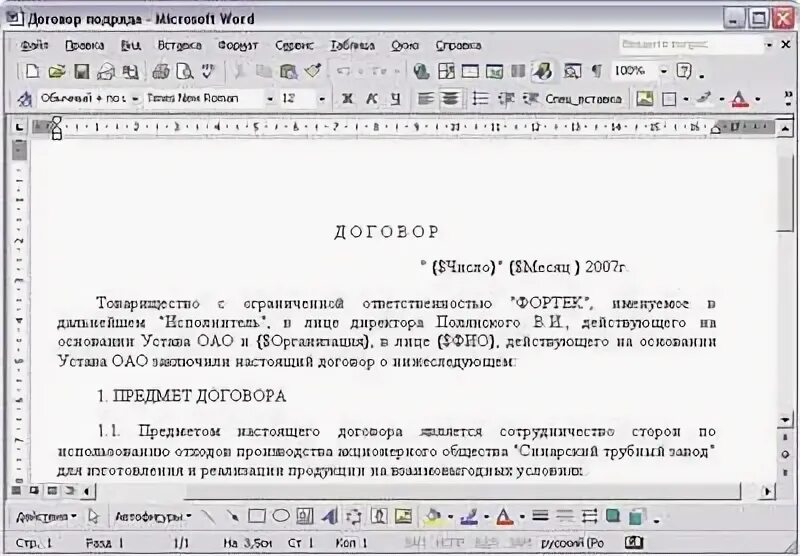This screenshot has height=556, width=800.
Task: Expand the Автофигуры menu
Action: pyautogui.click(x=153, y=517)
